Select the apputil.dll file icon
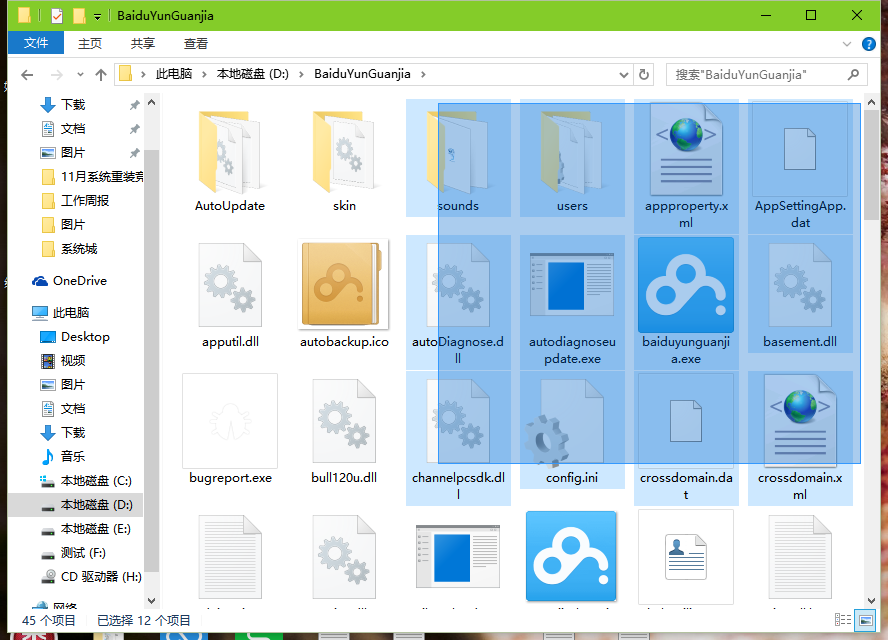Viewport: 888px width, 640px height. point(230,285)
